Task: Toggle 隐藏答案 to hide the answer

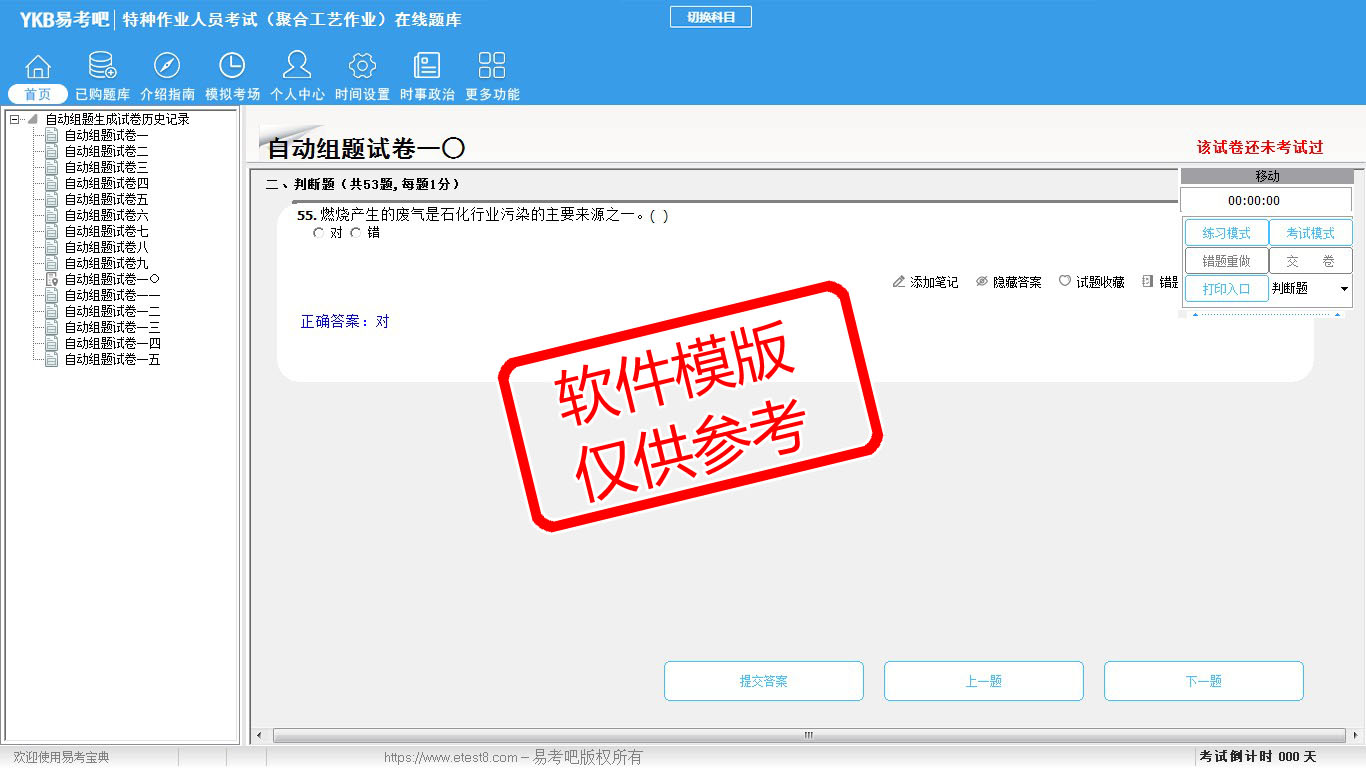Action: [x=1008, y=283]
